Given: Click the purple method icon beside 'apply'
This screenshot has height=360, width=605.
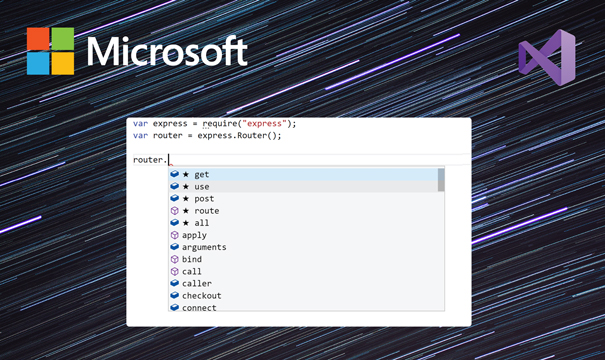Looking at the screenshot, I should click(174, 235).
